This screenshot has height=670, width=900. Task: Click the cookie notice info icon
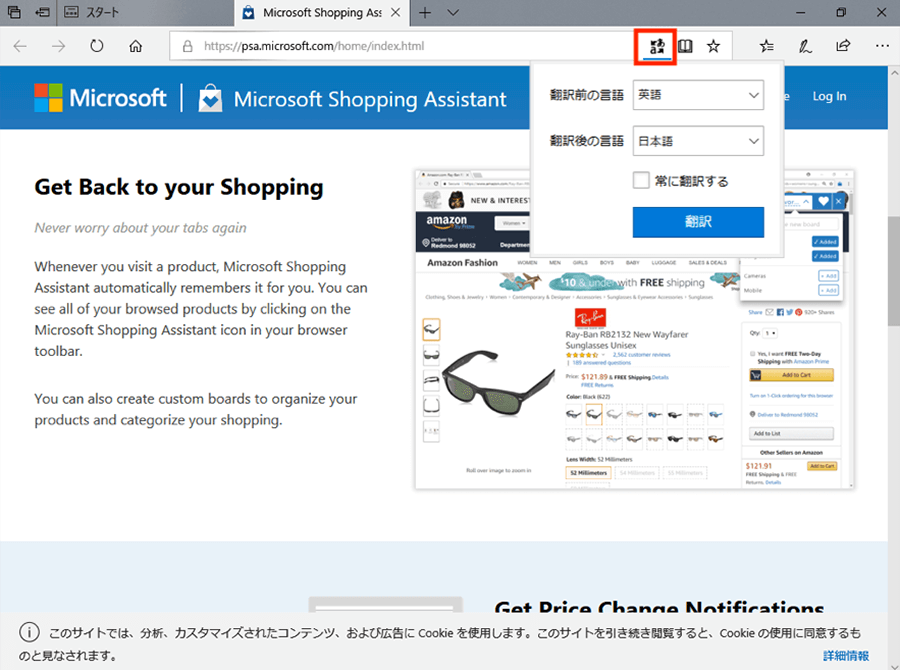29,633
